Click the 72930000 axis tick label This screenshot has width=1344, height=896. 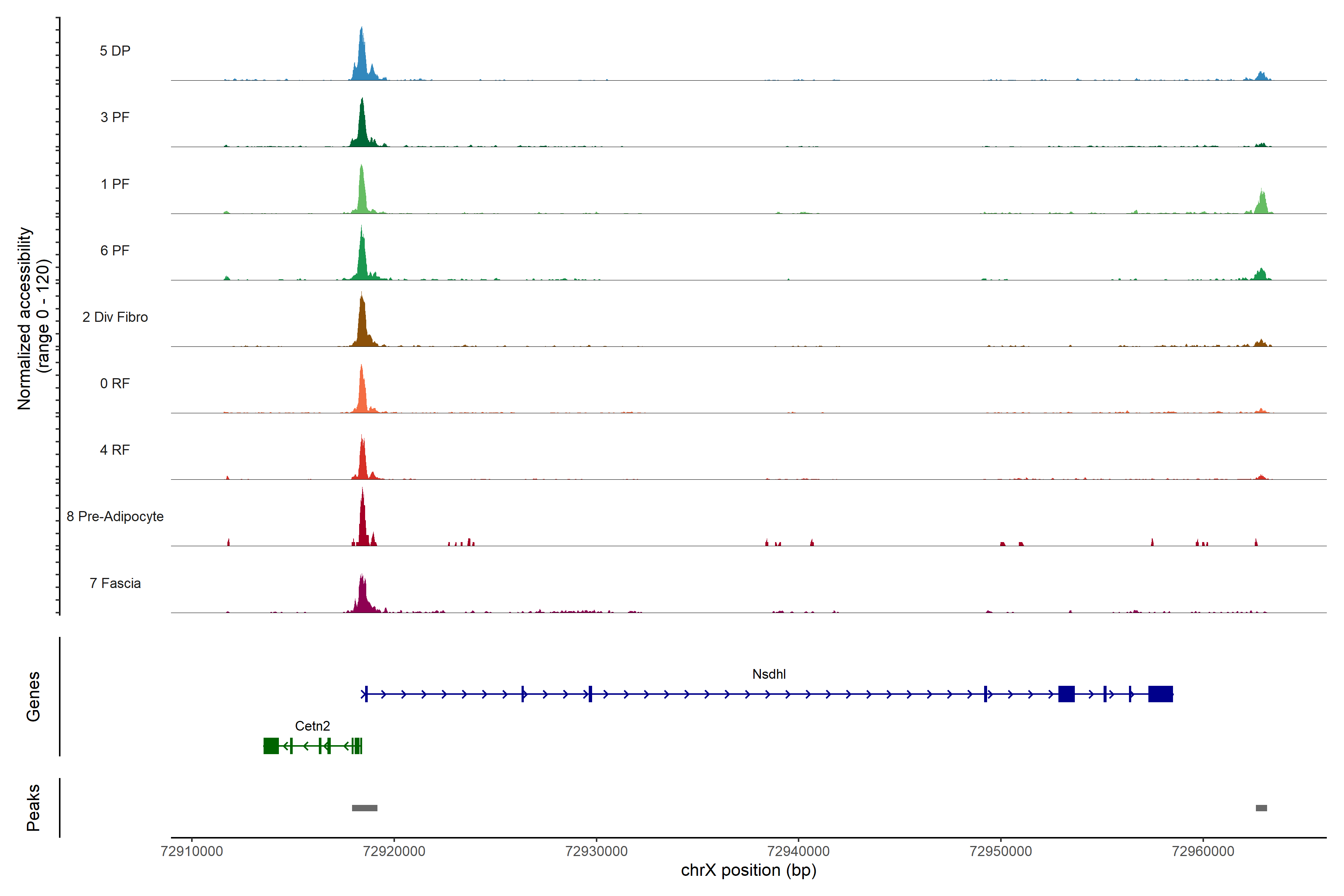coord(596,851)
